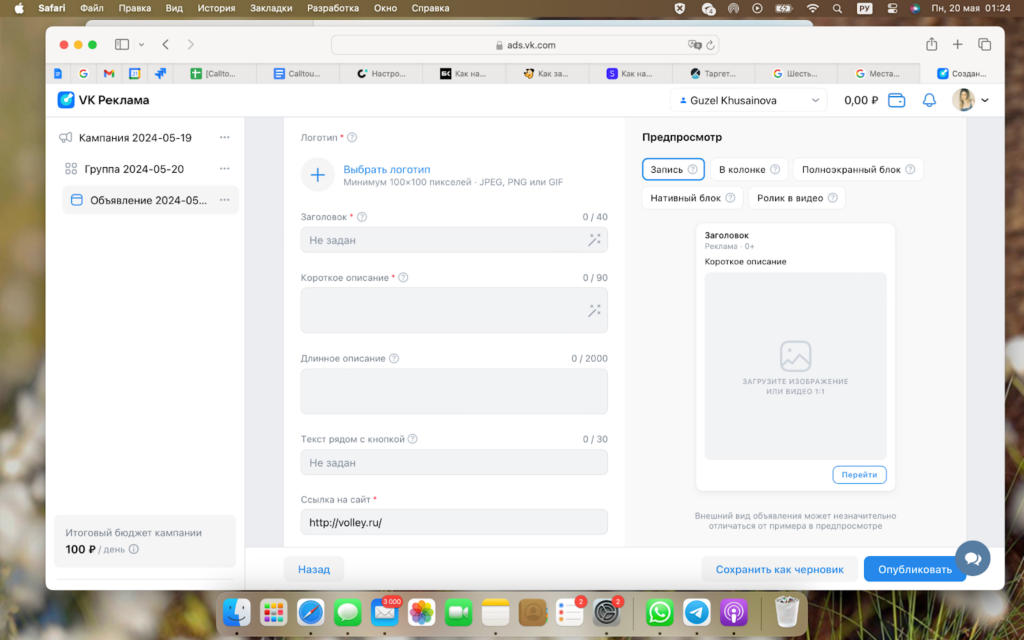
Task: Click Сохранить как черновик button
Action: click(x=779, y=569)
